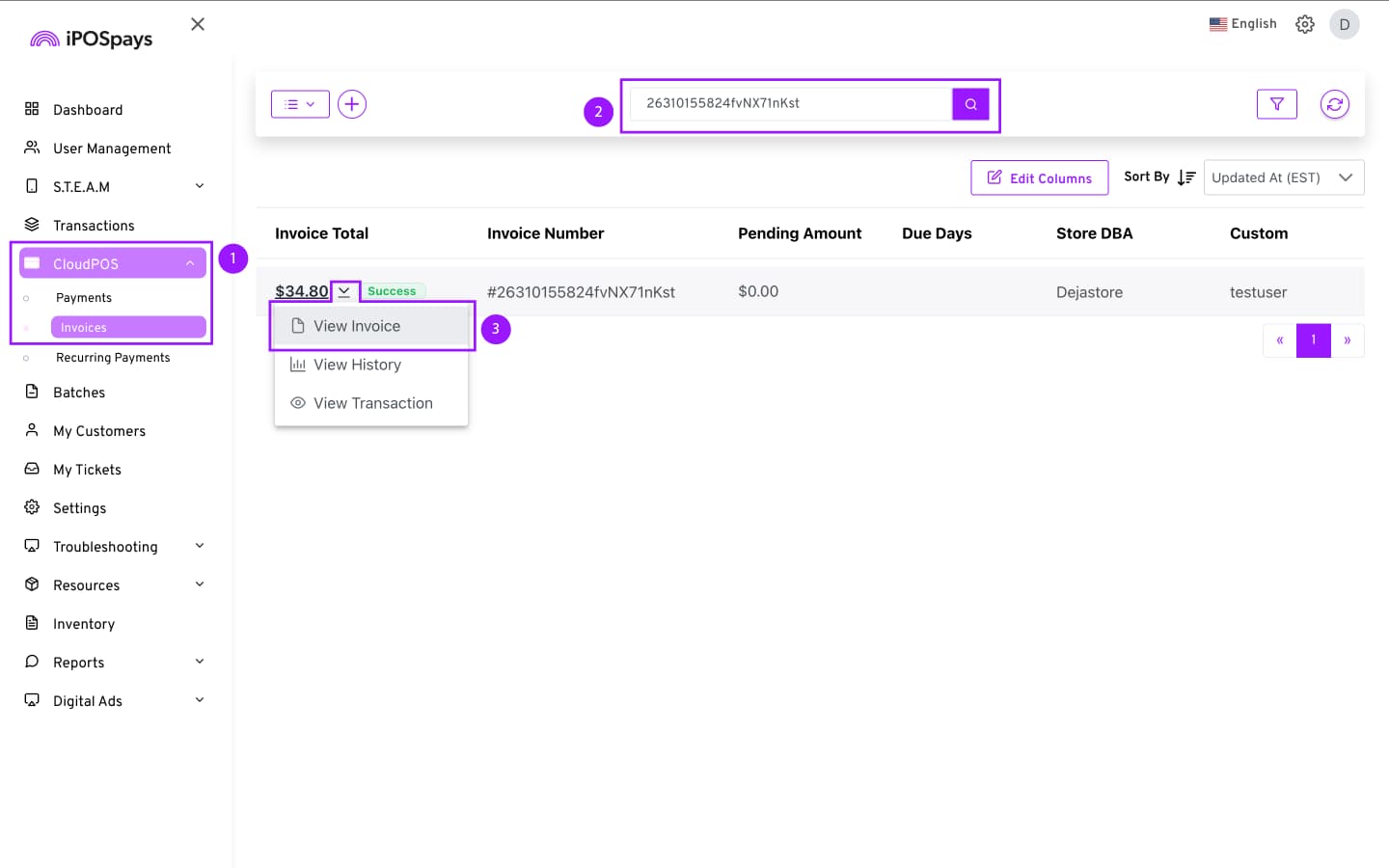Image resolution: width=1389 pixels, height=868 pixels.
Task: Open the filter funnel icon
Action: [1276, 104]
